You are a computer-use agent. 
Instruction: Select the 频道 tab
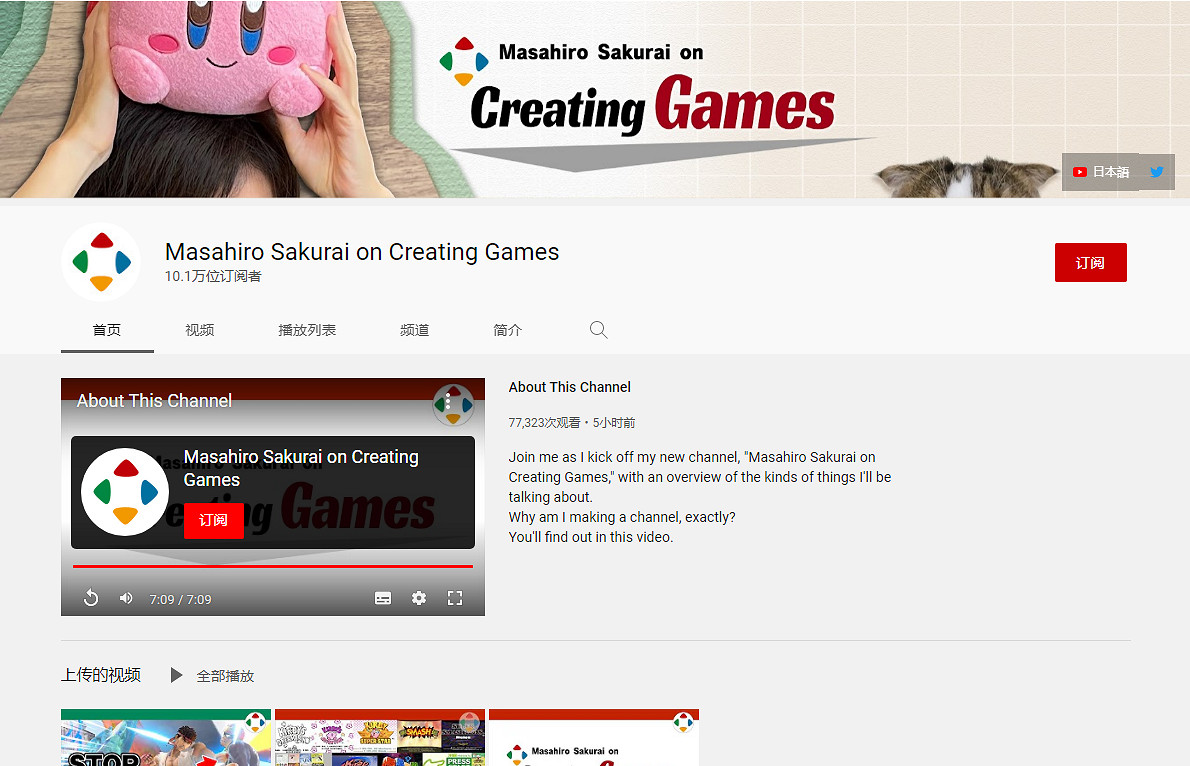coord(414,329)
